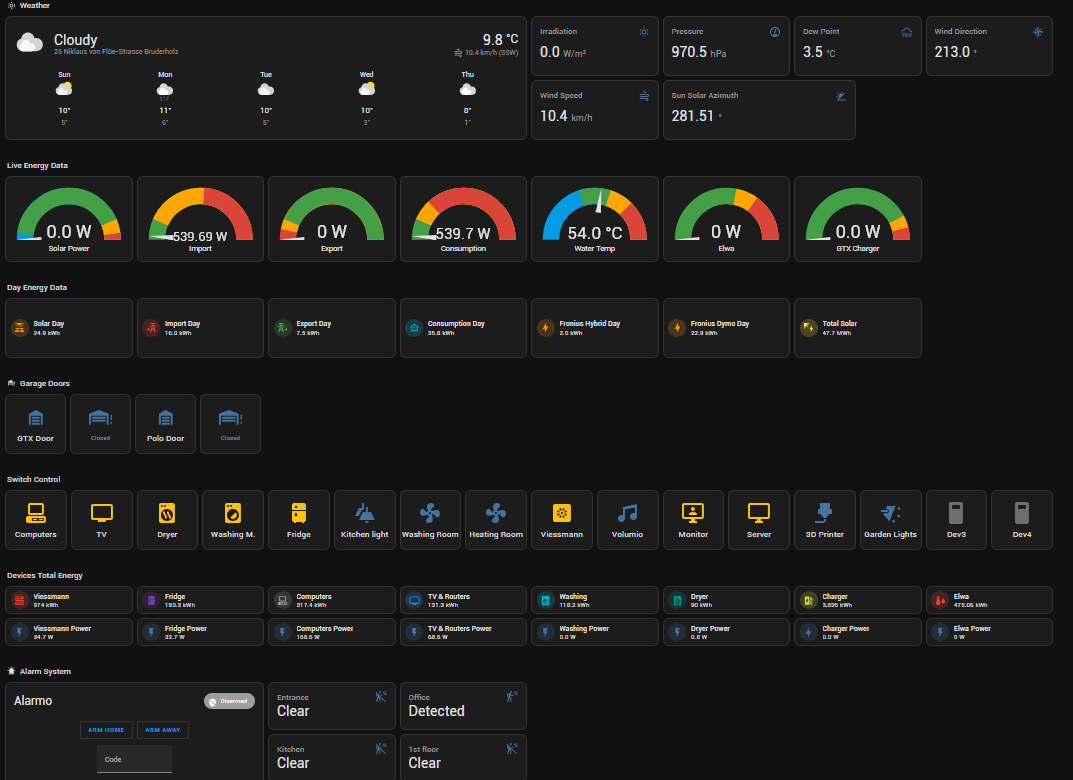Open the Water Temp gauge
The height and width of the screenshot is (780, 1073).
(x=595, y=219)
